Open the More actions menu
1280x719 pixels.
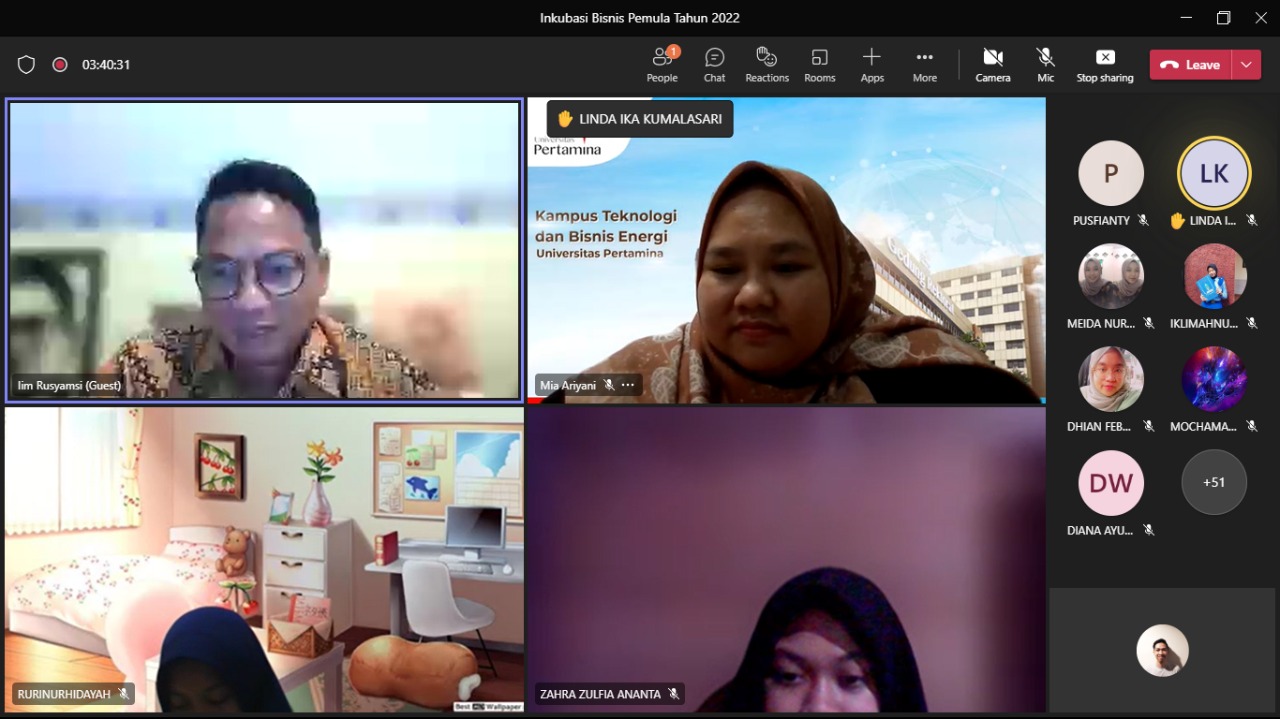pyautogui.click(x=924, y=65)
